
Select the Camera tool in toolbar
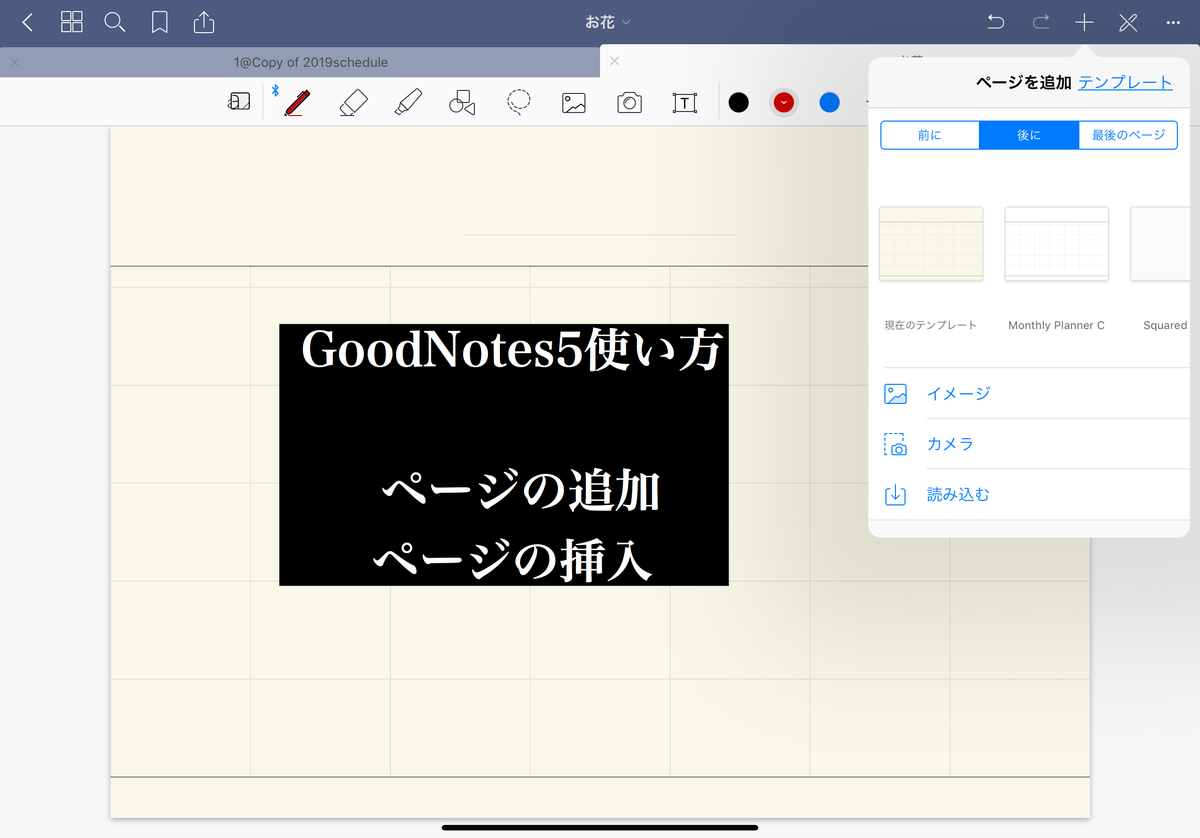click(629, 102)
